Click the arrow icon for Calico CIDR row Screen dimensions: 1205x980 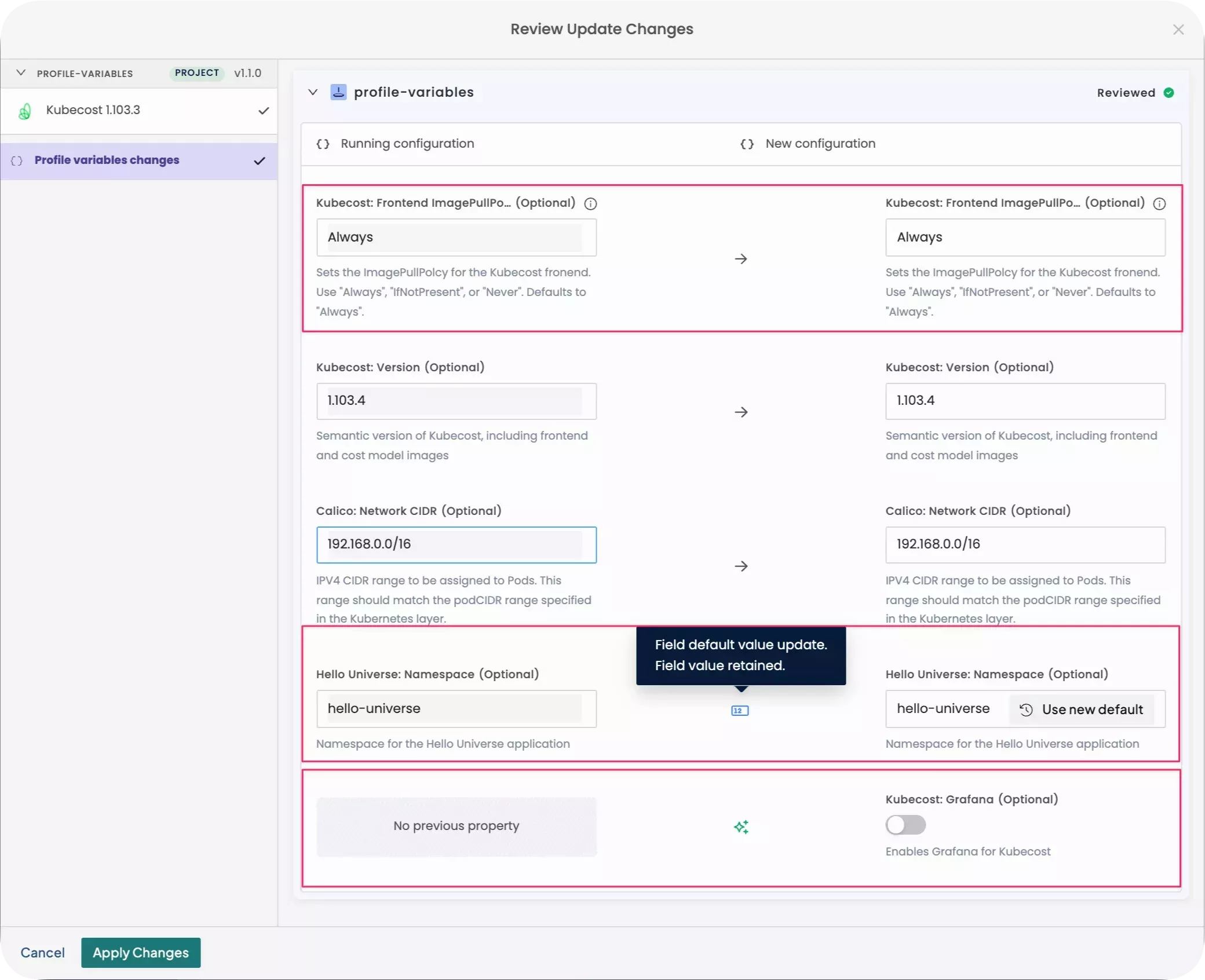click(741, 566)
